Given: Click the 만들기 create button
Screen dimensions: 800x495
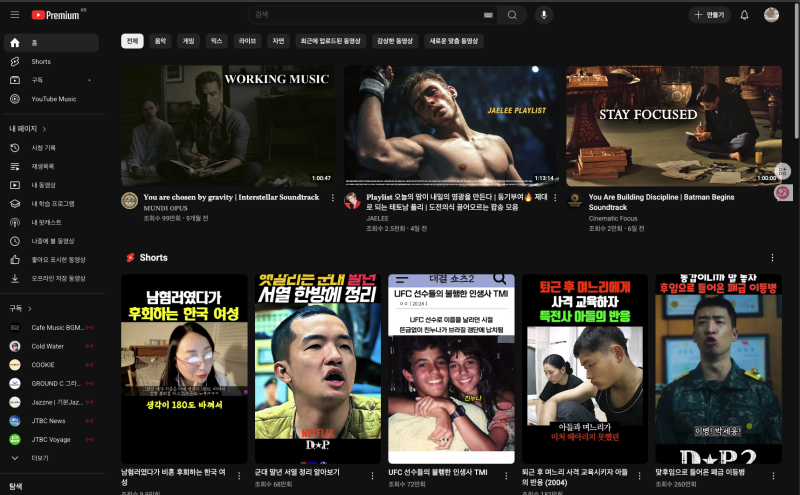Looking at the screenshot, I should click(x=710, y=15).
